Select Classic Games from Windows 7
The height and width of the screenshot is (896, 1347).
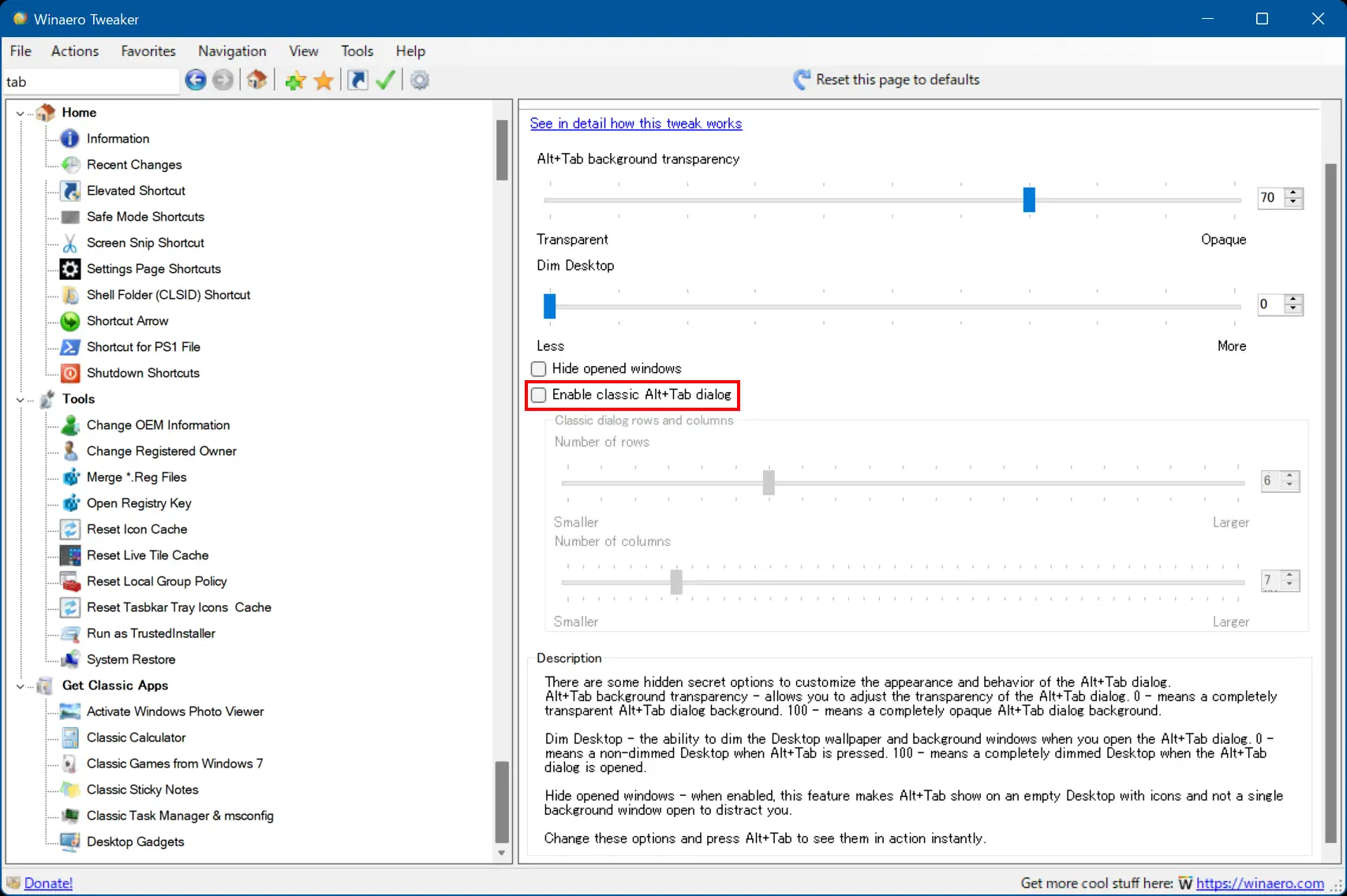(x=174, y=763)
